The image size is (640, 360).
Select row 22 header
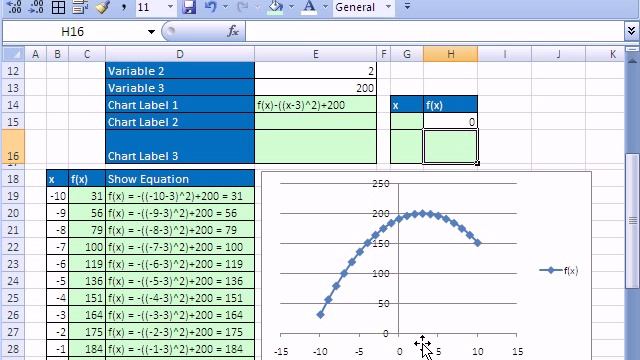[13, 247]
